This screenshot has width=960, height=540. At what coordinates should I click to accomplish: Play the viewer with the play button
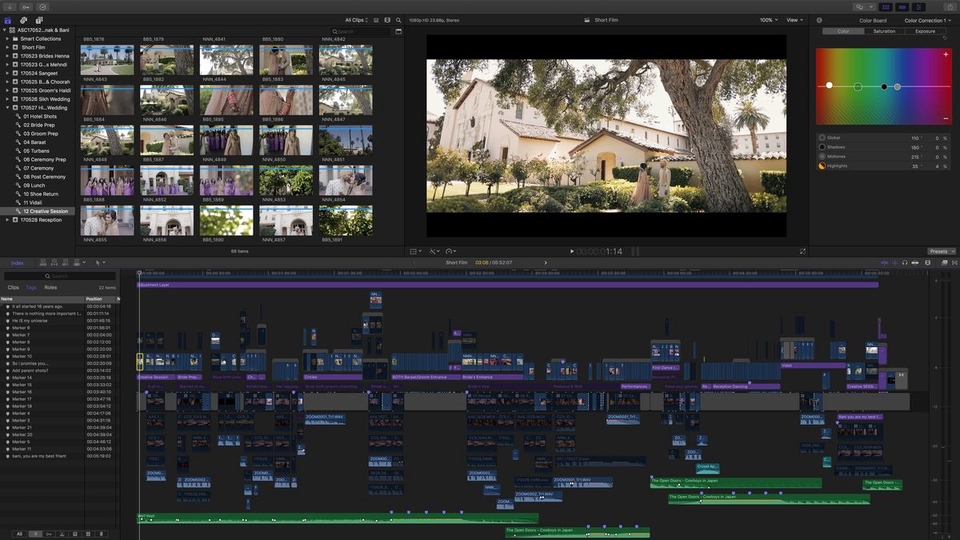[x=572, y=251]
